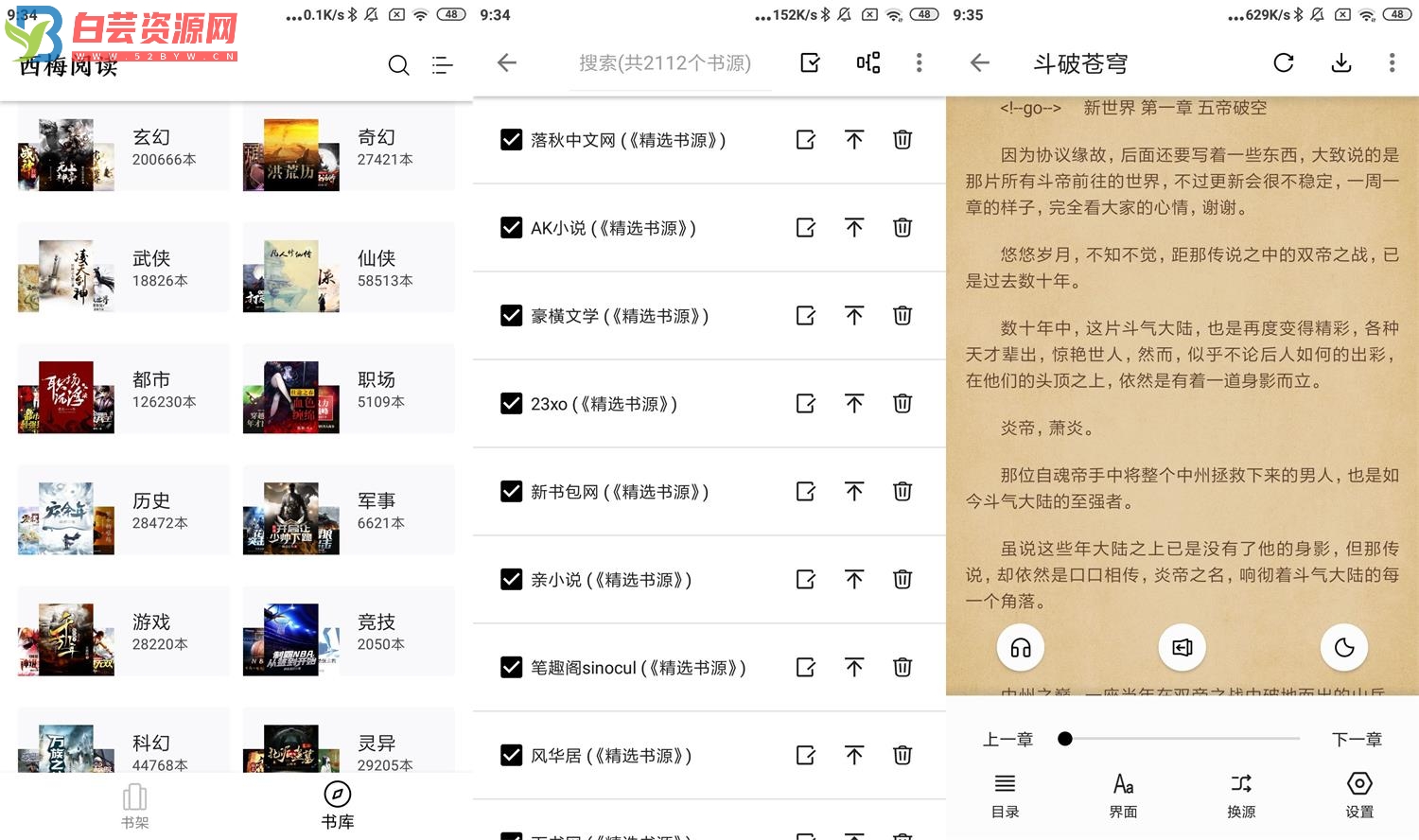Image resolution: width=1419 pixels, height=840 pixels.
Task: Select the 笔趣阁sinocul source name
Action: click(639, 668)
